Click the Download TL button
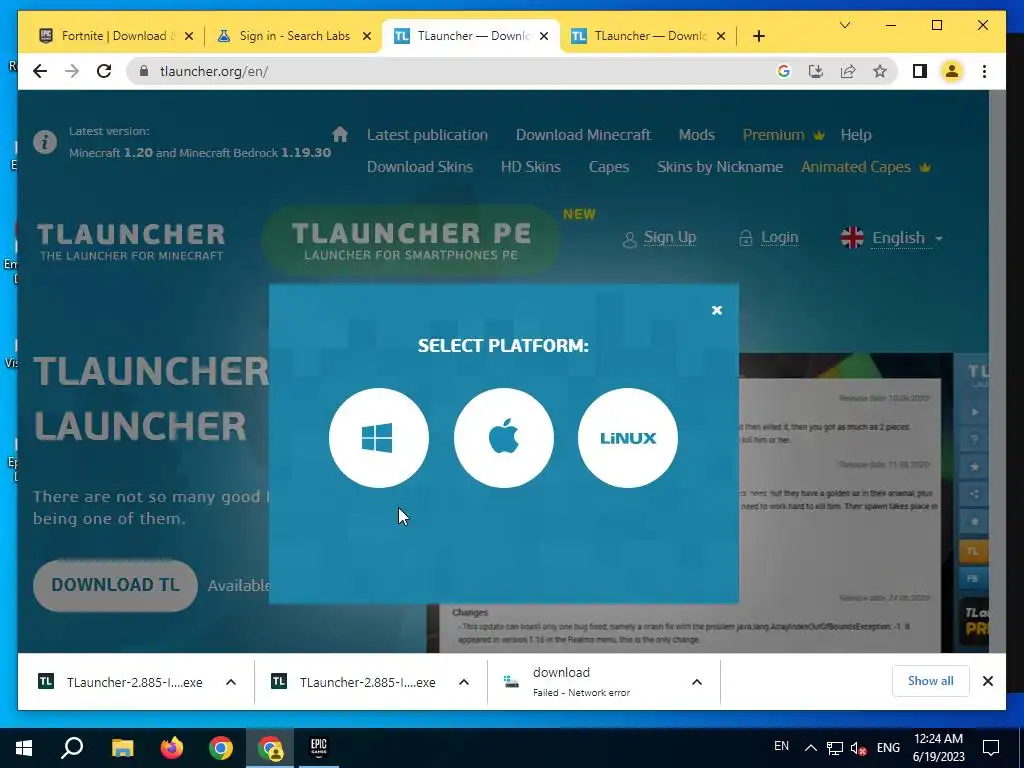 pos(115,585)
